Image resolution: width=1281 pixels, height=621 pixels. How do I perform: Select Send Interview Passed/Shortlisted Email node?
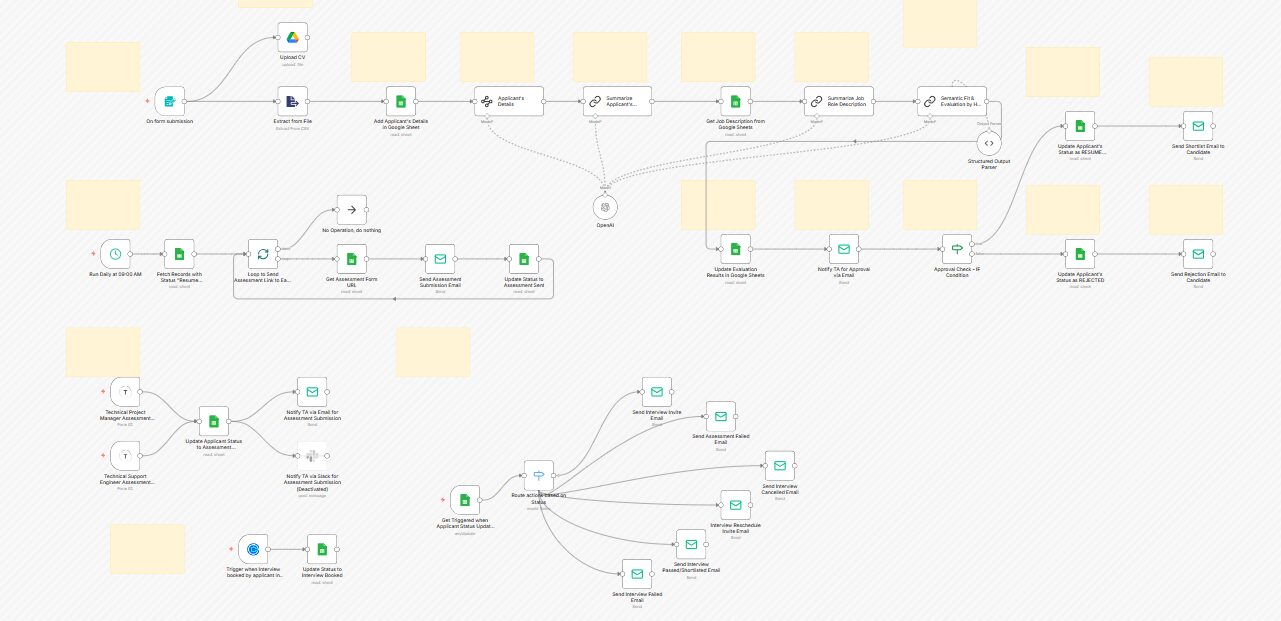click(x=691, y=545)
